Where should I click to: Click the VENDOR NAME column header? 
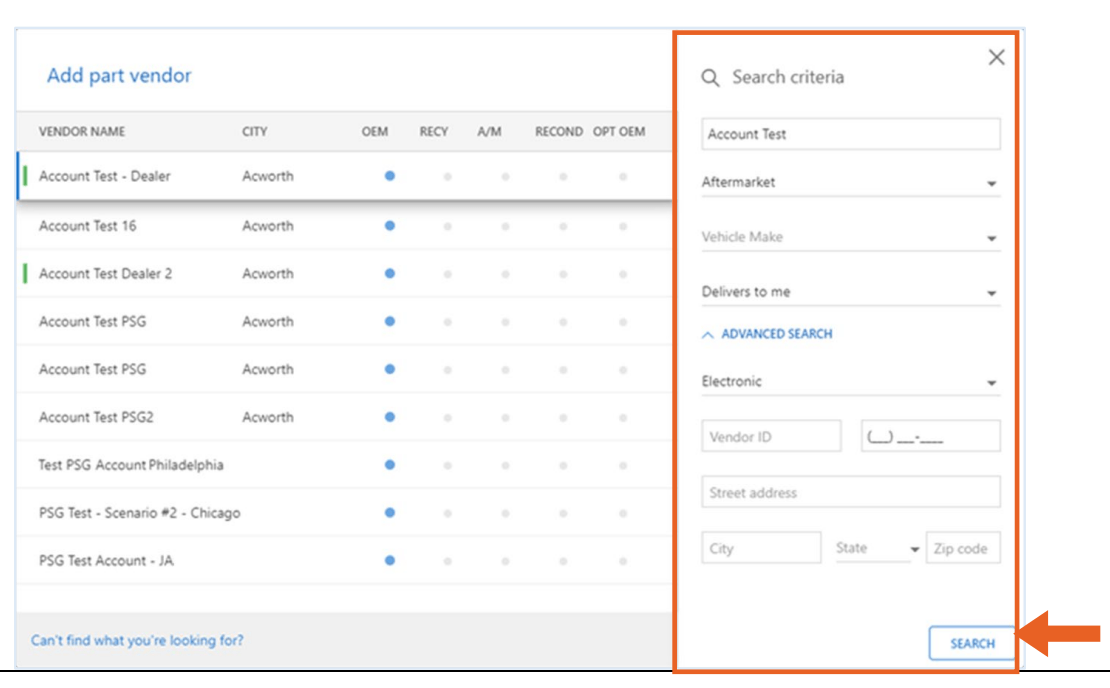82,132
